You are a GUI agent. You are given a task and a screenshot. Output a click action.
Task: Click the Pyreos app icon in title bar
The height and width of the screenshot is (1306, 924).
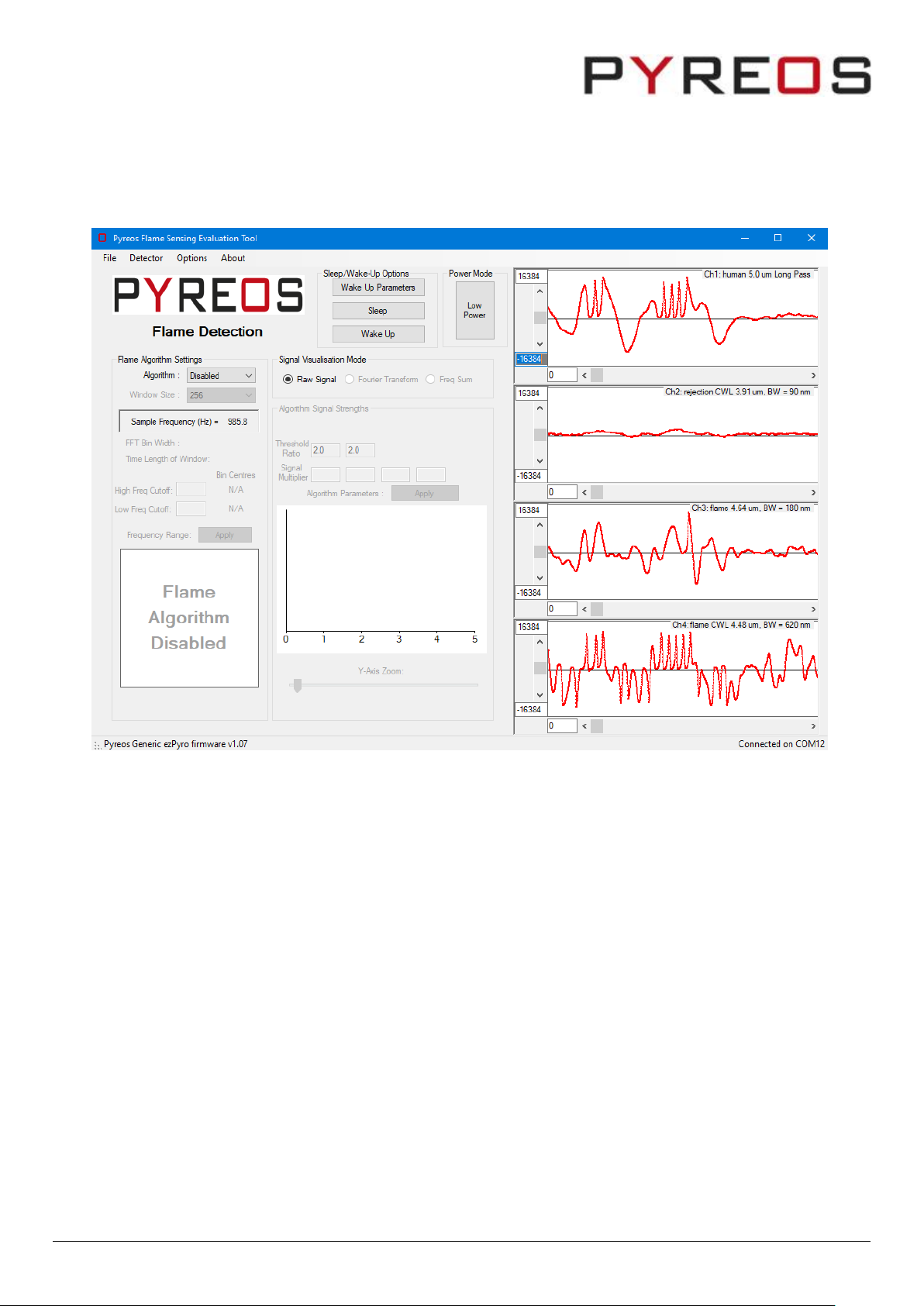pyautogui.click(x=102, y=238)
